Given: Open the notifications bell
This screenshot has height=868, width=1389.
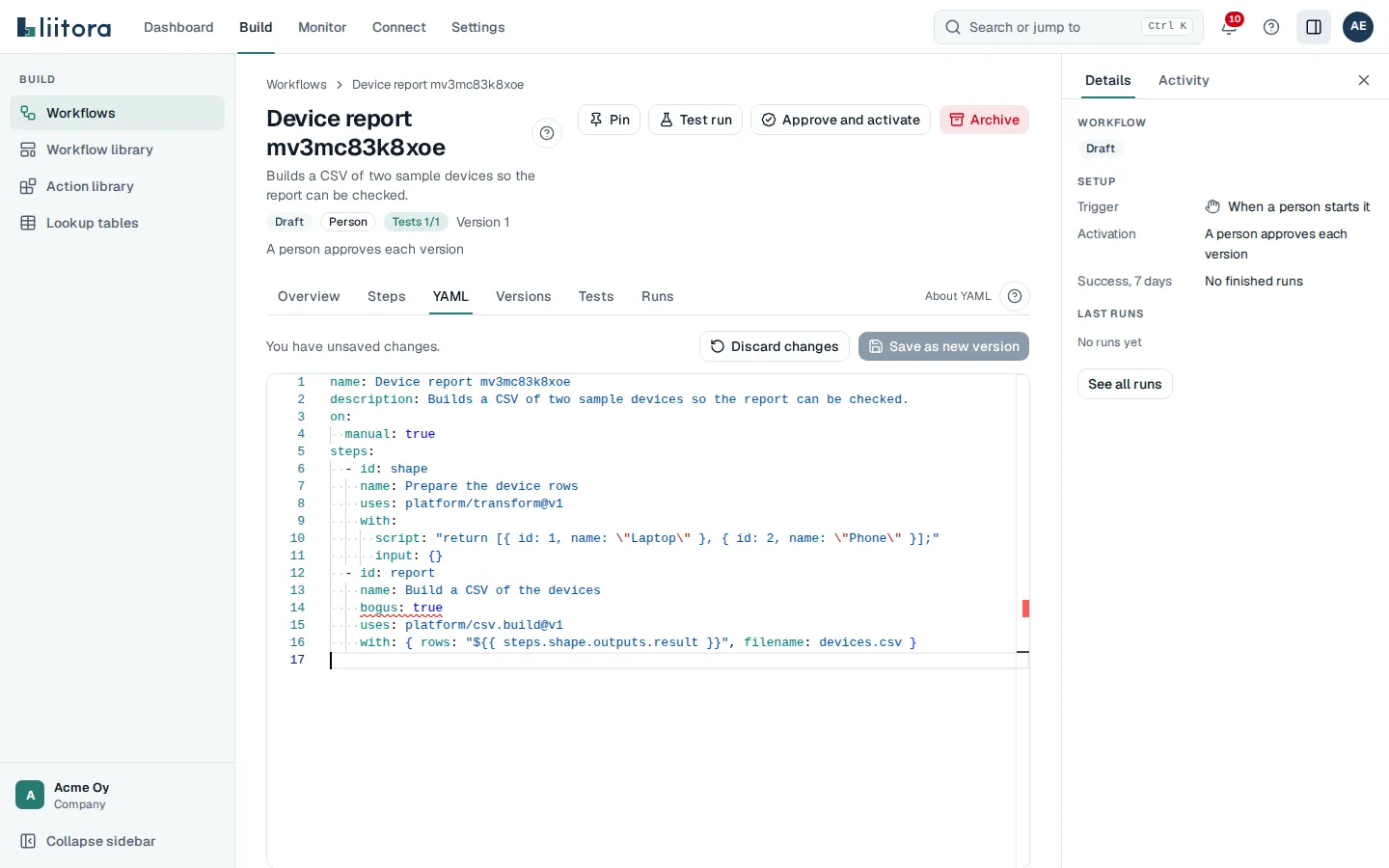Looking at the screenshot, I should tap(1229, 27).
